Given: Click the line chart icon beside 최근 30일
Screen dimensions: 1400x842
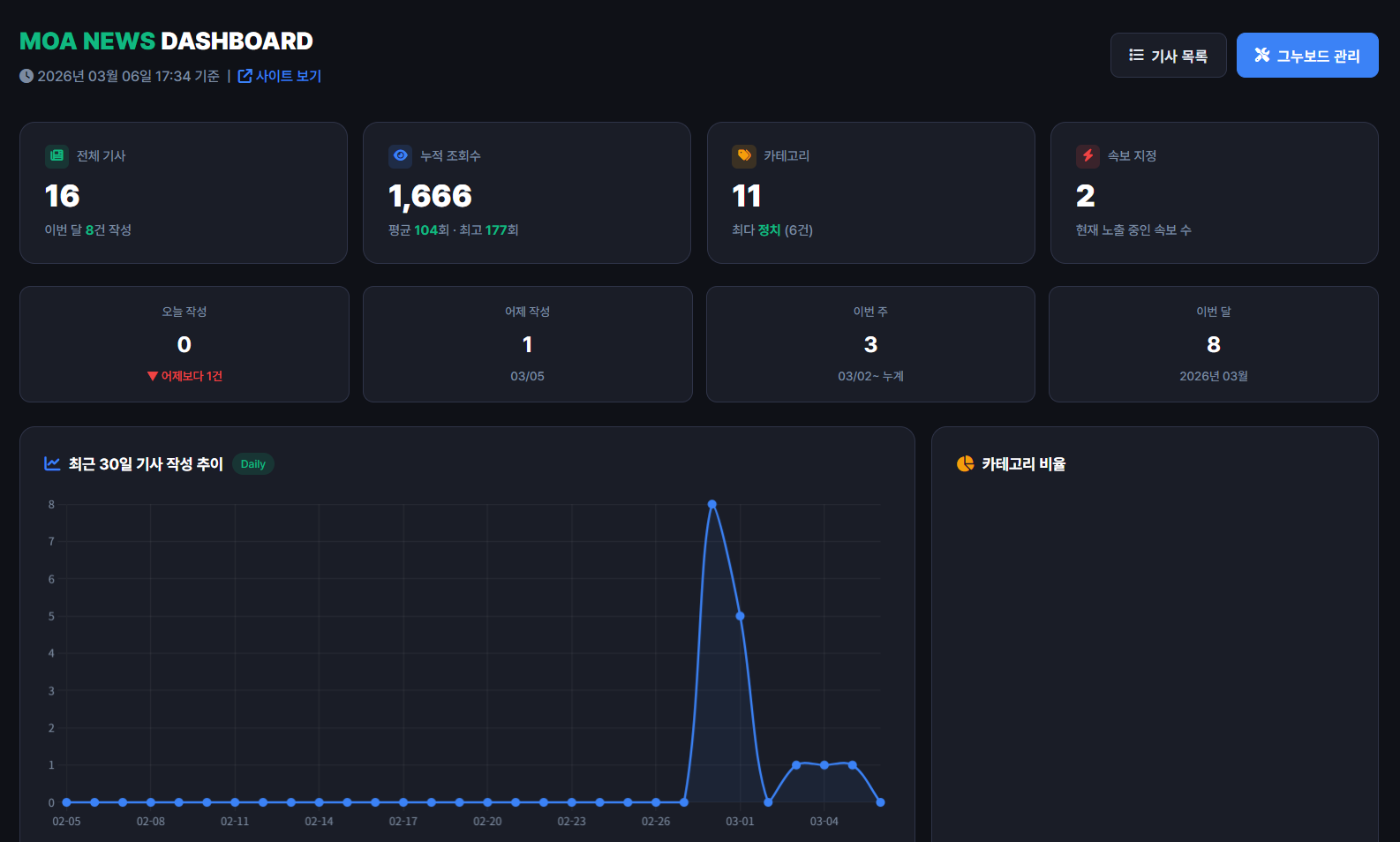Looking at the screenshot, I should point(52,463).
